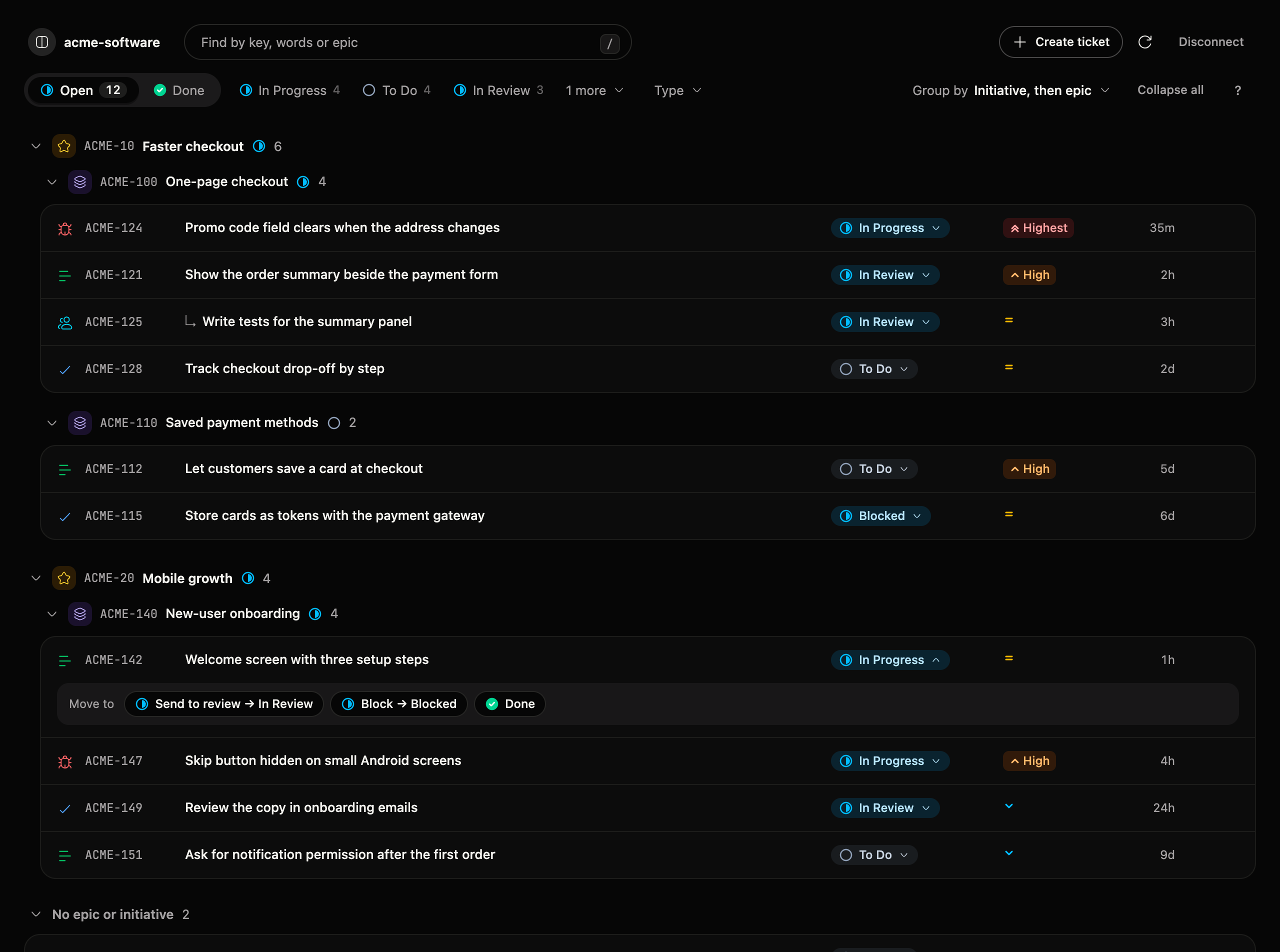This screenshot has width=1280, height=952.
Task: Click medium priority icon on ACME-125 row
Action: (1008, 320)
